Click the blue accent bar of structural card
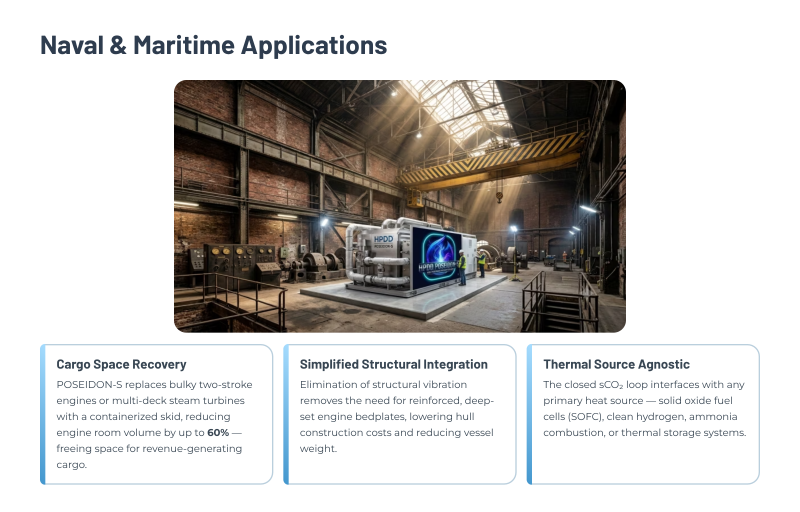800x512 pixels. point(286,414)
